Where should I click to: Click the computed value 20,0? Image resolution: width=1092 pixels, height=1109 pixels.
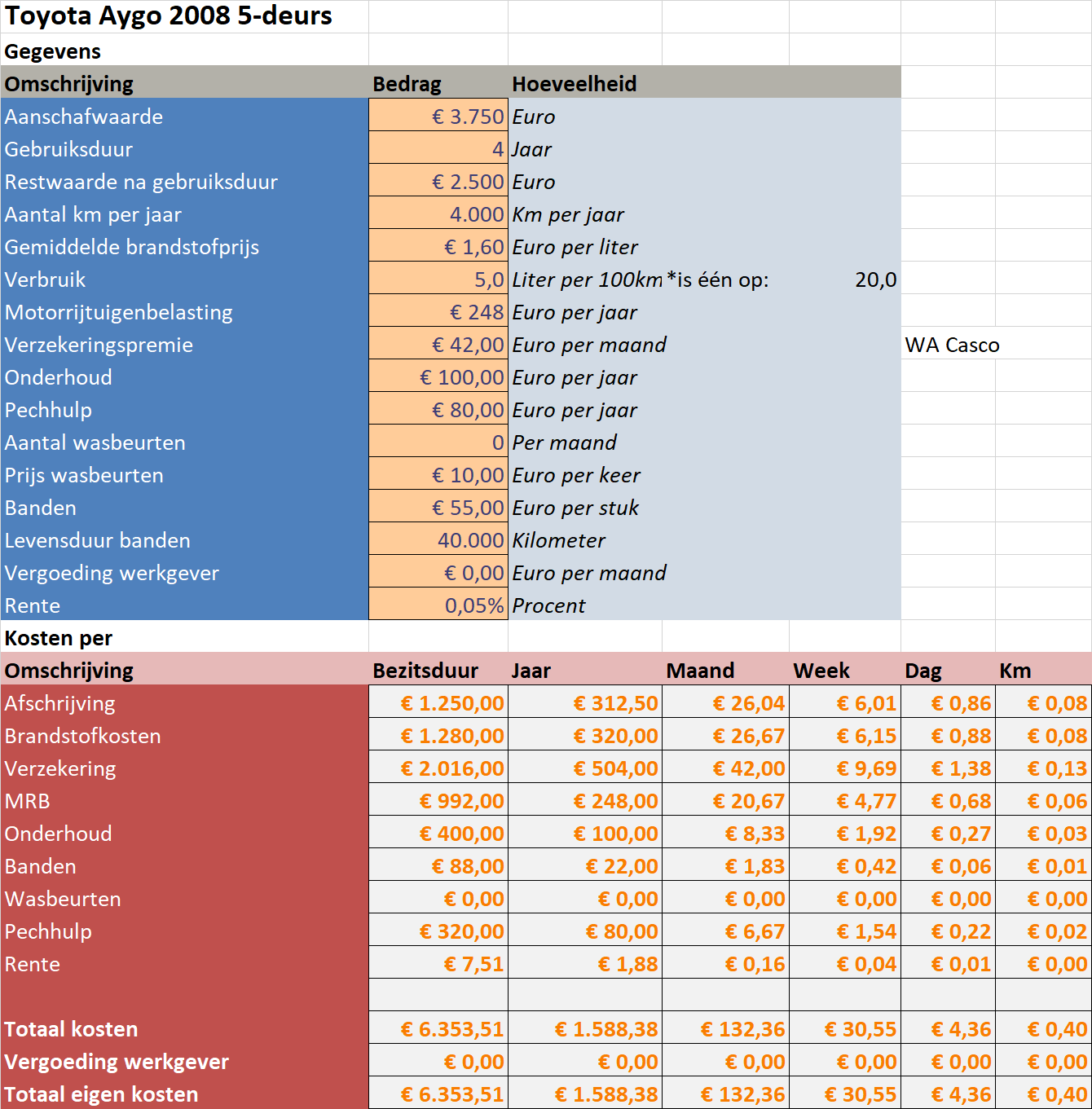click(x=845, y=278)
